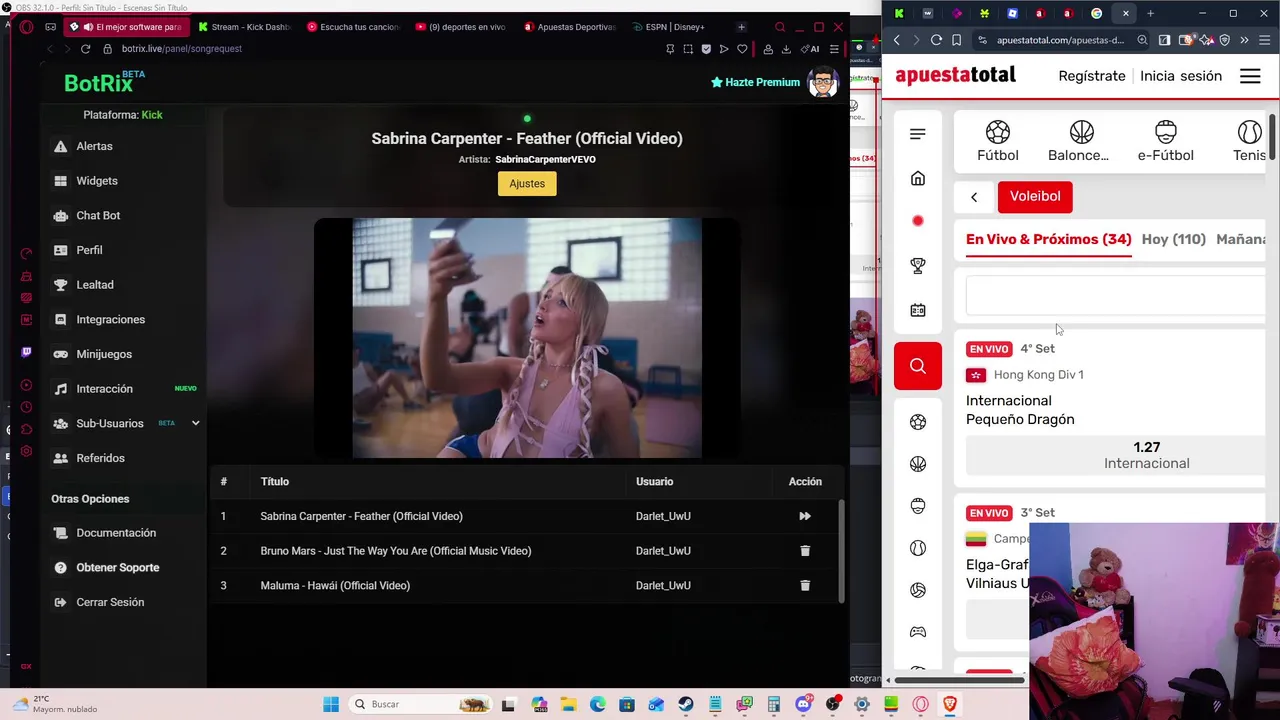1280x720 pixels.
Task: Switch to Apuestas Deportivas tab in Opera
Action: [x=570, y=27]
